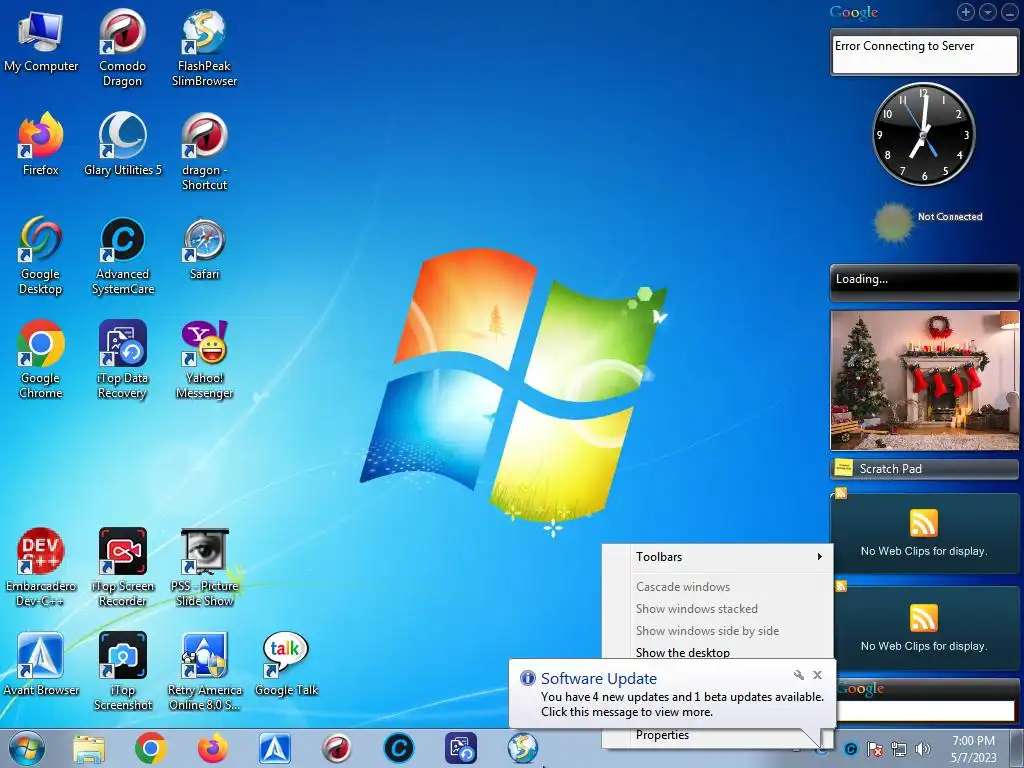Select the Comodo Dragon desktop shortcut
The height and width of the screenshot is (768, 1024).
pyautogui.click(x=122, y=48)
